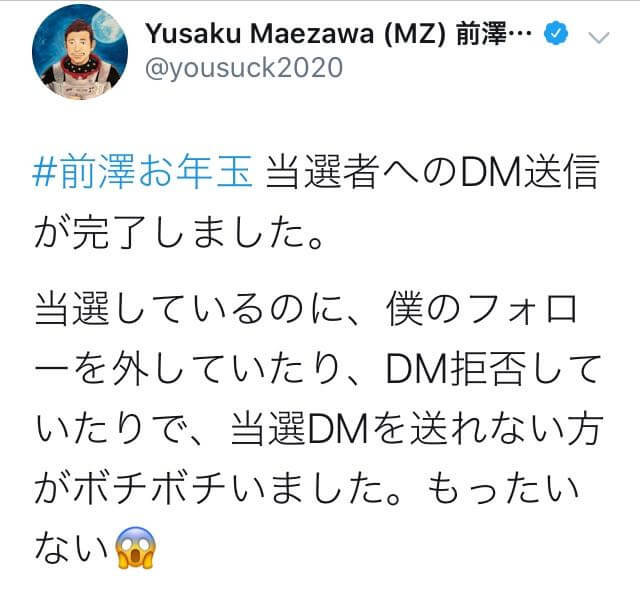This screenshot has height=591, width=640.
Task: Click the blue verified badge
Action: [x=556, y=34]
